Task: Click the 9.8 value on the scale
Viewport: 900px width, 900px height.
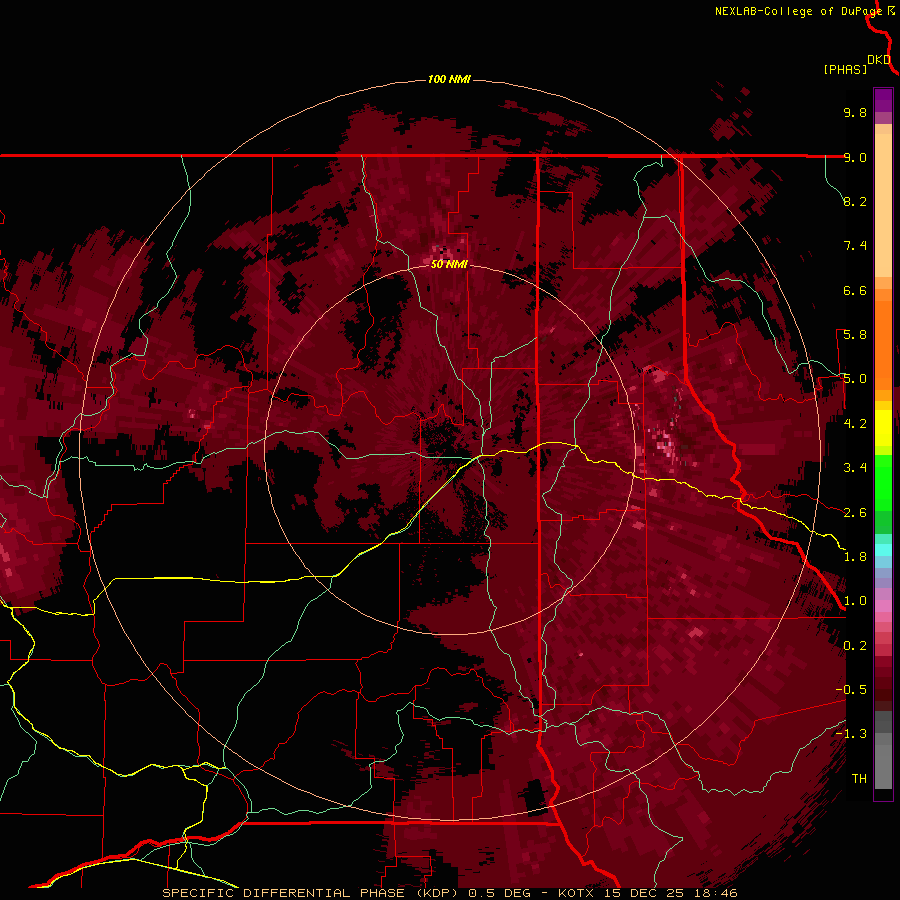Action: tap(855, 112)
